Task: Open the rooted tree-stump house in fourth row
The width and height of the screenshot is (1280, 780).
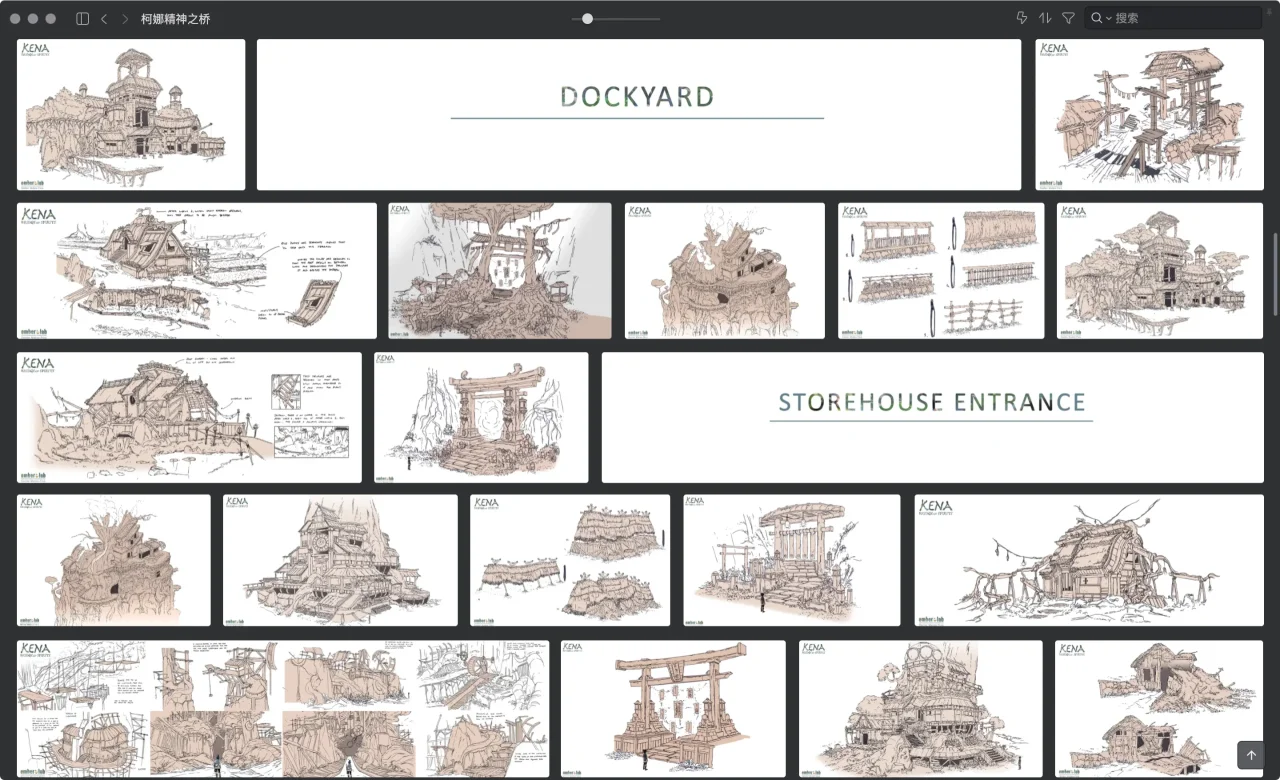Action: pyautogui.click(x=114, y=560)
